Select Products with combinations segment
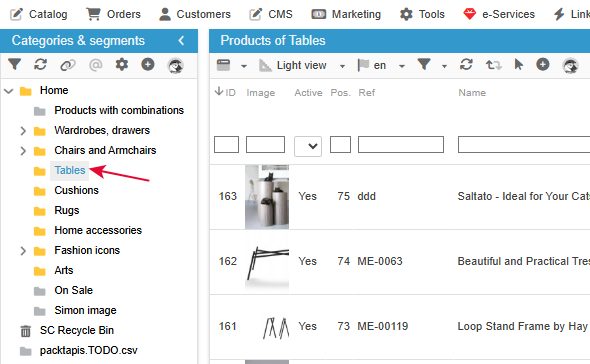 pyautogui.click(x=119, y=110)
